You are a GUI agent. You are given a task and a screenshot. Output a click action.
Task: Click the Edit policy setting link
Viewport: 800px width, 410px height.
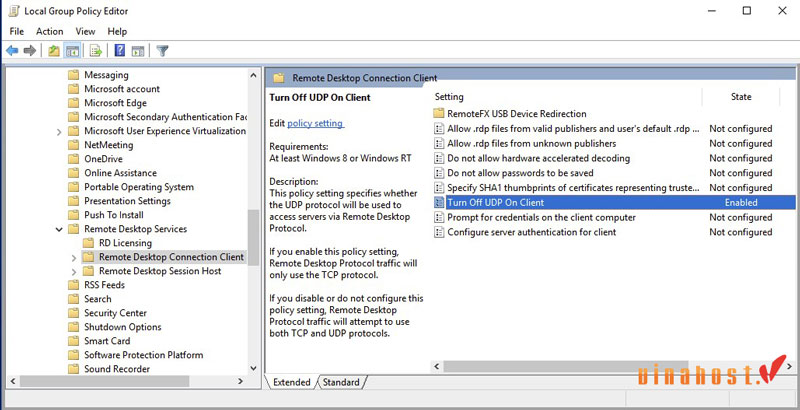(315, 123)
